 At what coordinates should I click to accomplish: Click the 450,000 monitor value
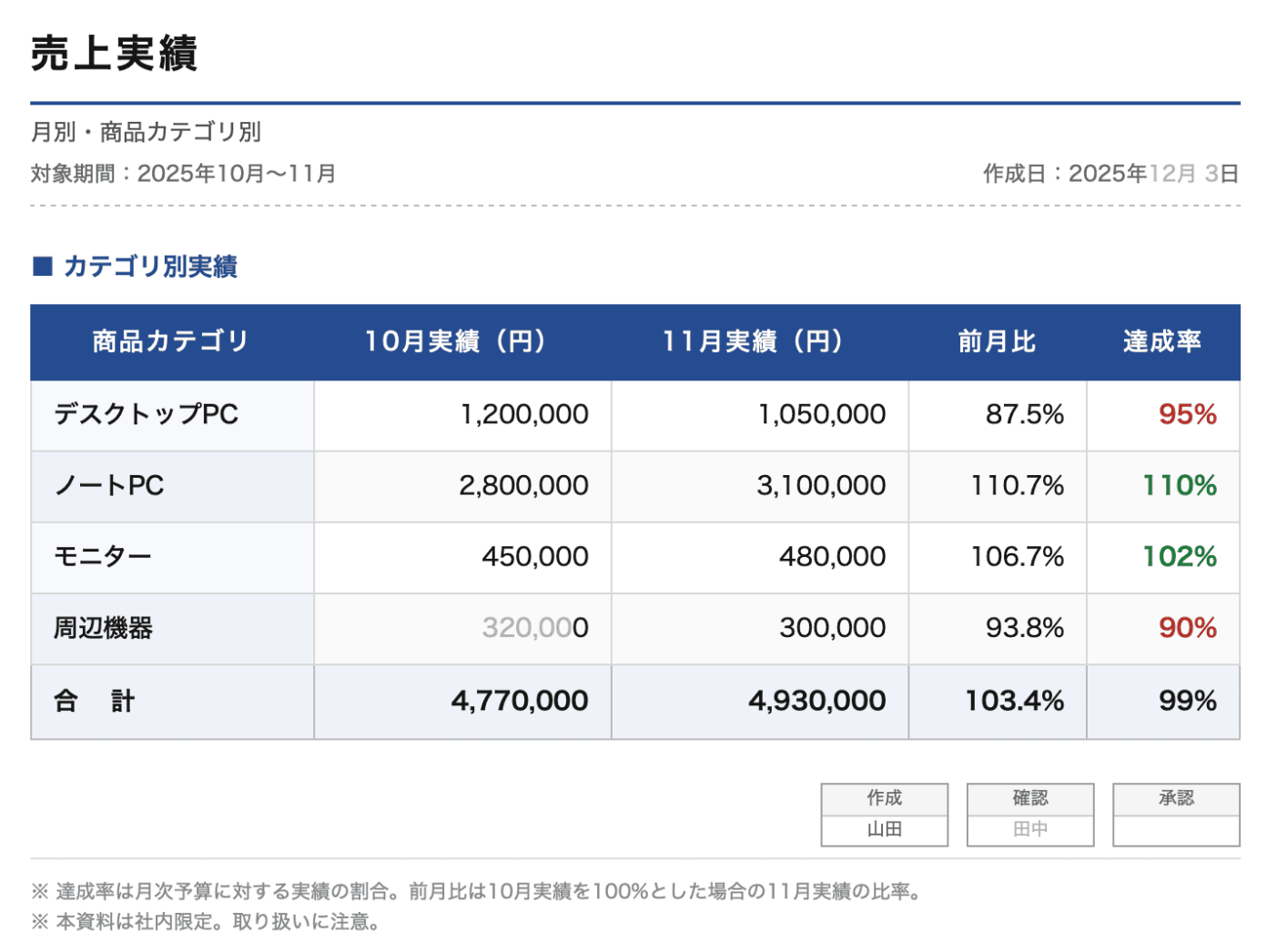coord(535,556)
